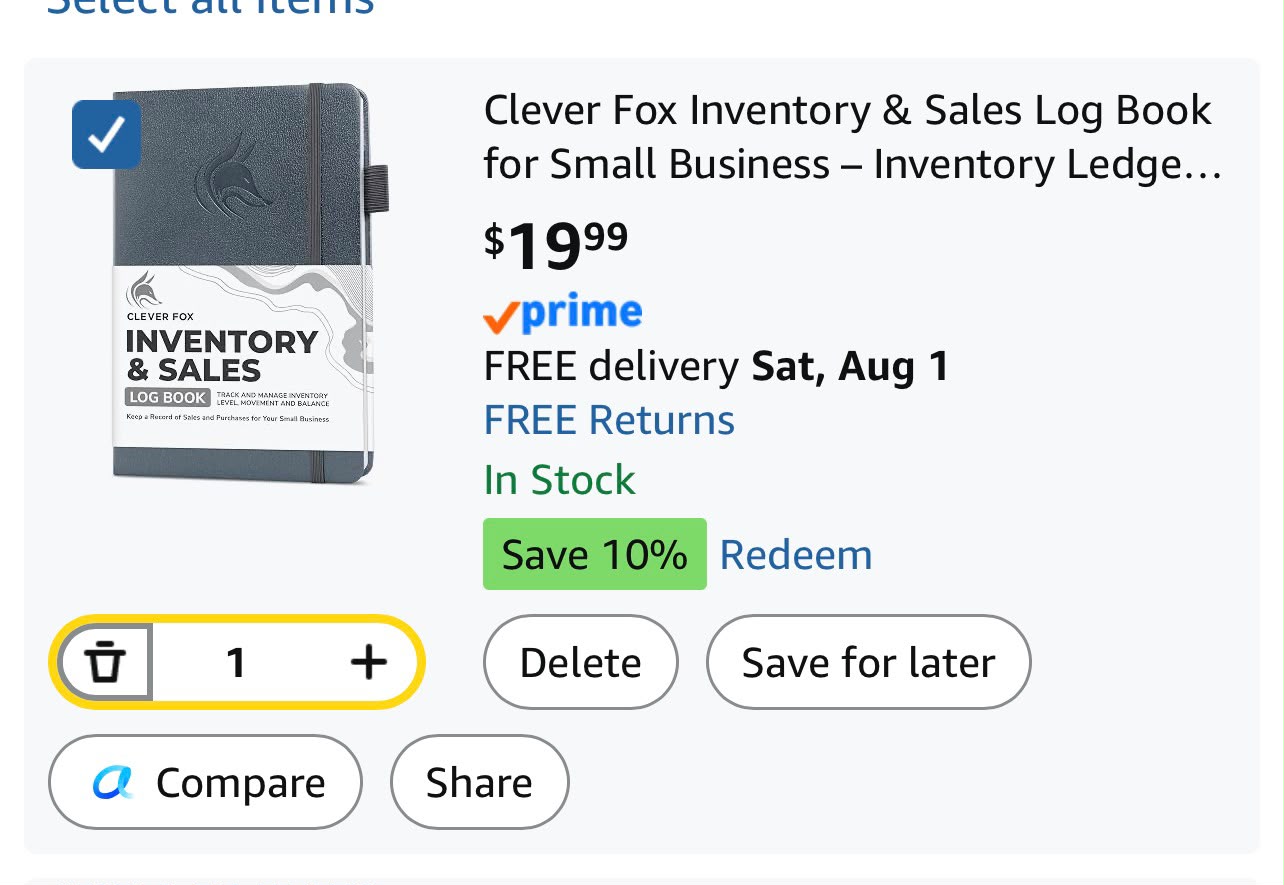Click the Delete button
Image resolution: width=1284 pixels, height=885 pixels.
tap(580, 662)
